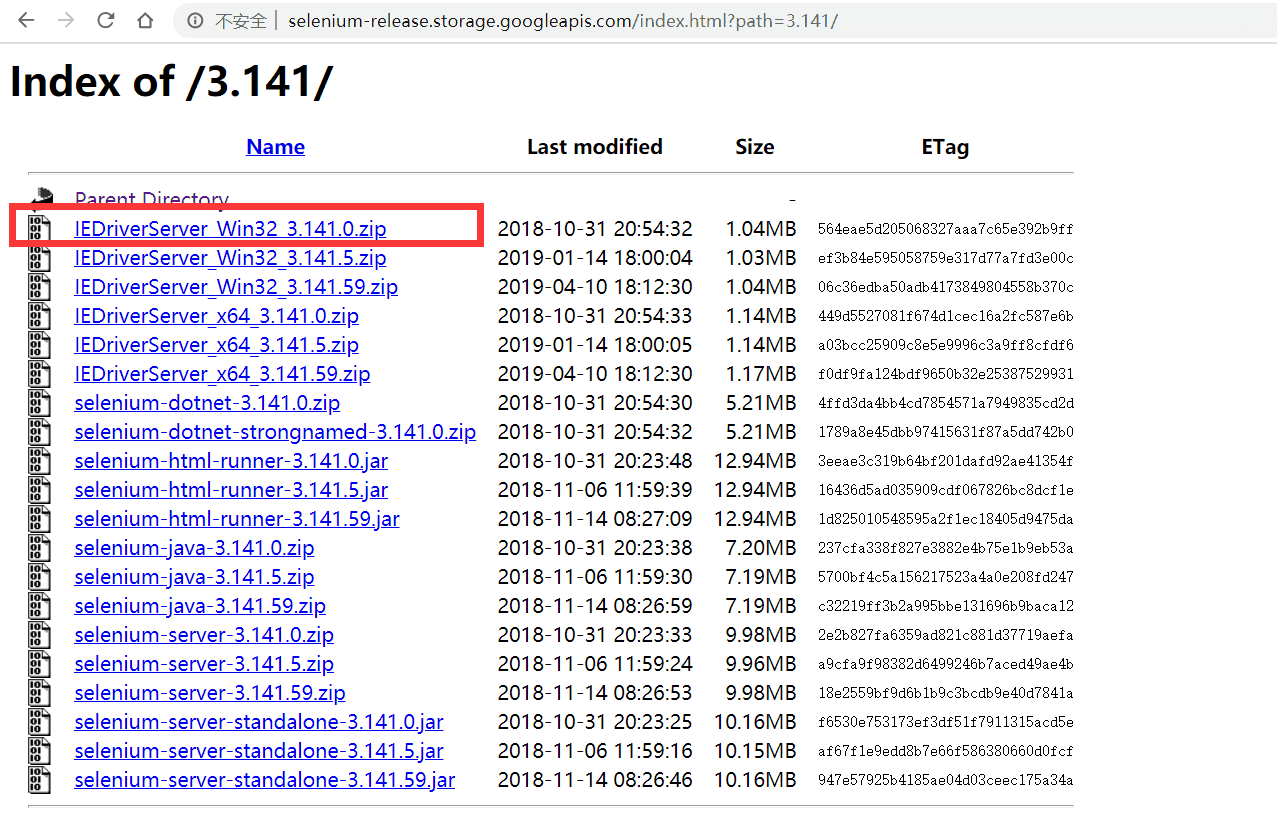Get the selenium-server-3.141.5.zip file
This screenshot has width=1277, height=814.
click(204, 664)
